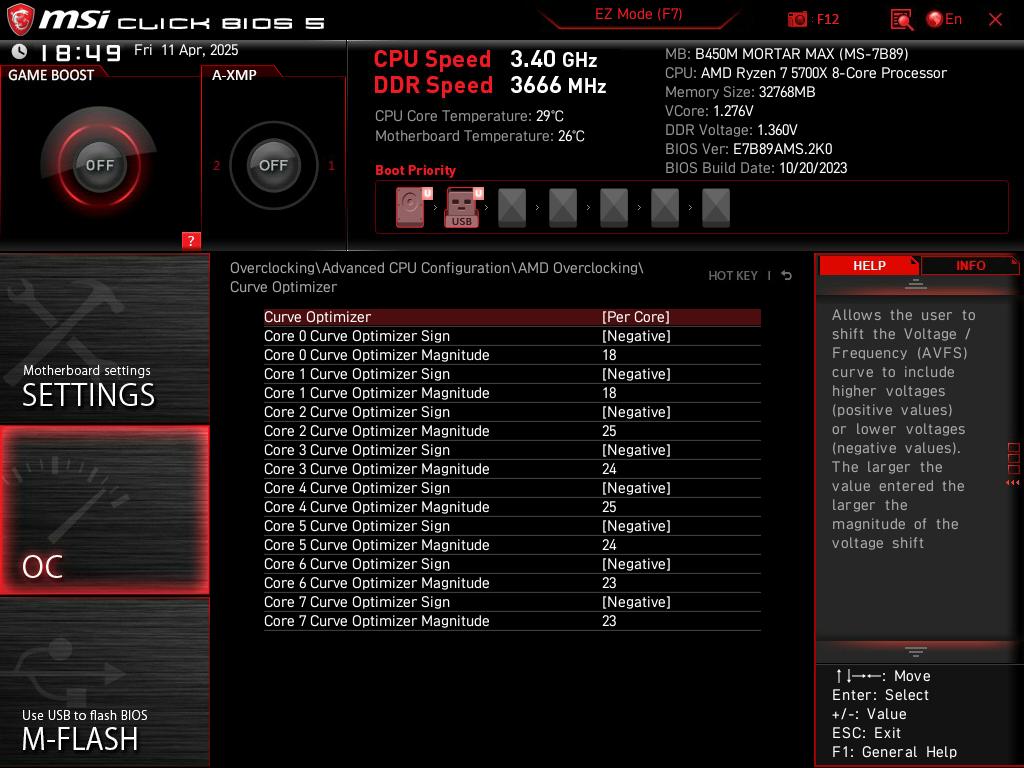Screen dimensions: 1024x768
Task: Take a screenshot with the F12 camera icon
Action: (797, 20)
